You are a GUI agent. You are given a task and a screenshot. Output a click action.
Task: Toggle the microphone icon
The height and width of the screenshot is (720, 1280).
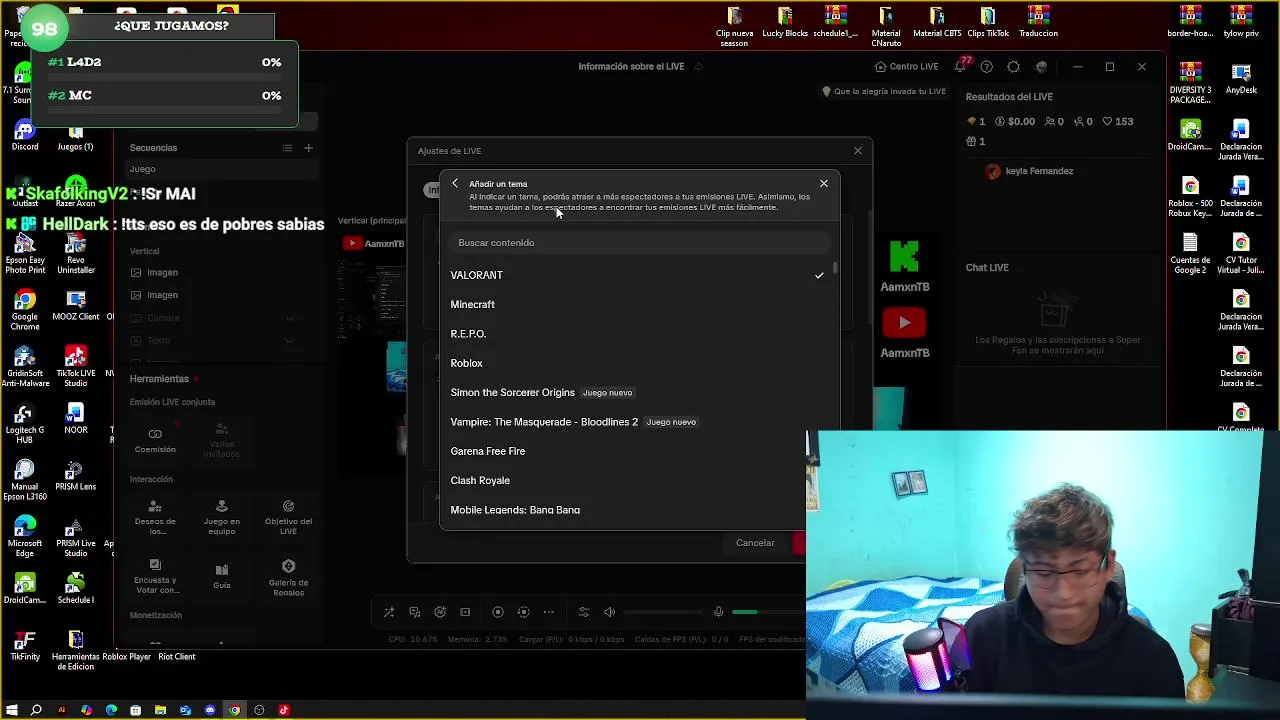click(x=718, y=612)
